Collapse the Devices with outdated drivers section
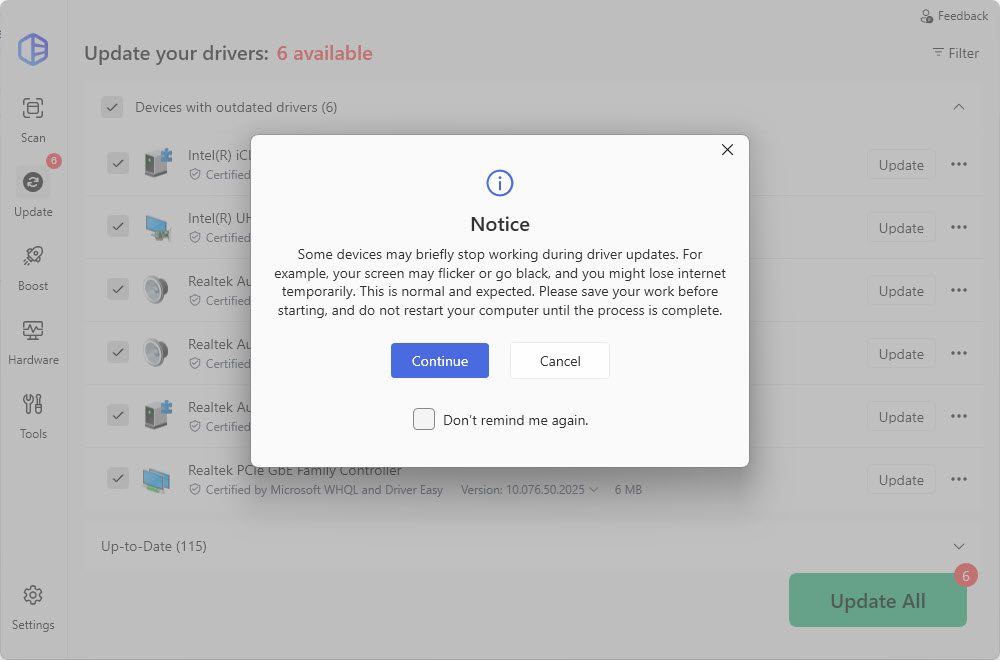This screenshot has height=660, width=1000. click(959, 107)
